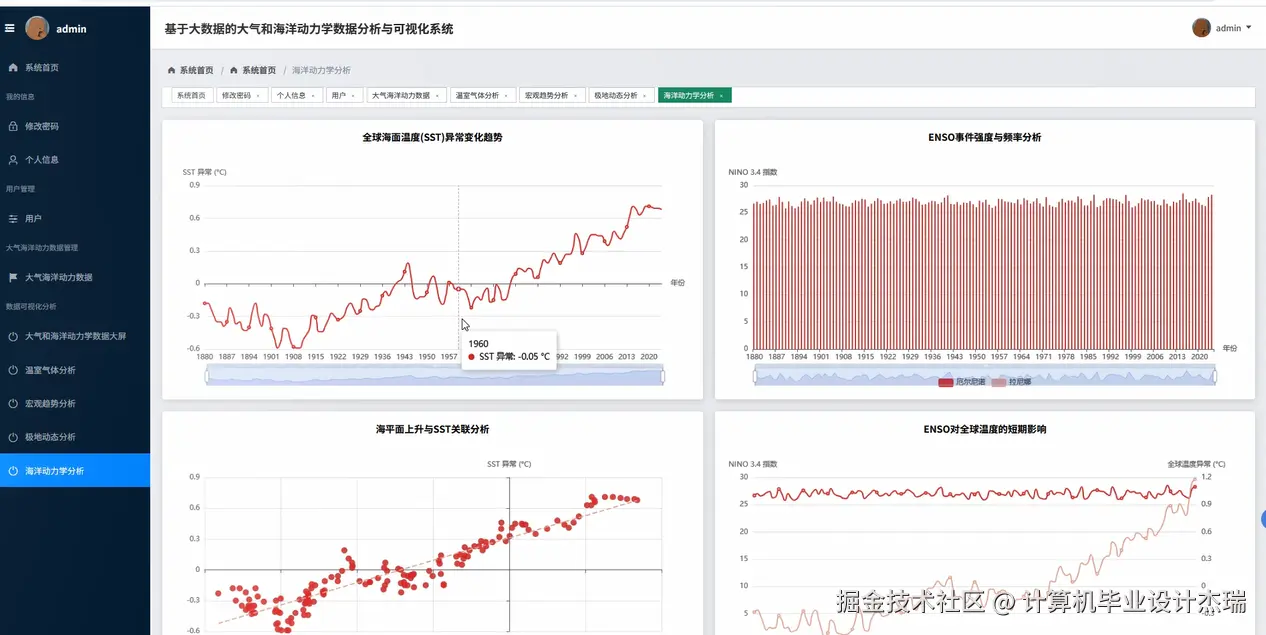Switch to the 修改密码 tab

click(x=241, y=96)
